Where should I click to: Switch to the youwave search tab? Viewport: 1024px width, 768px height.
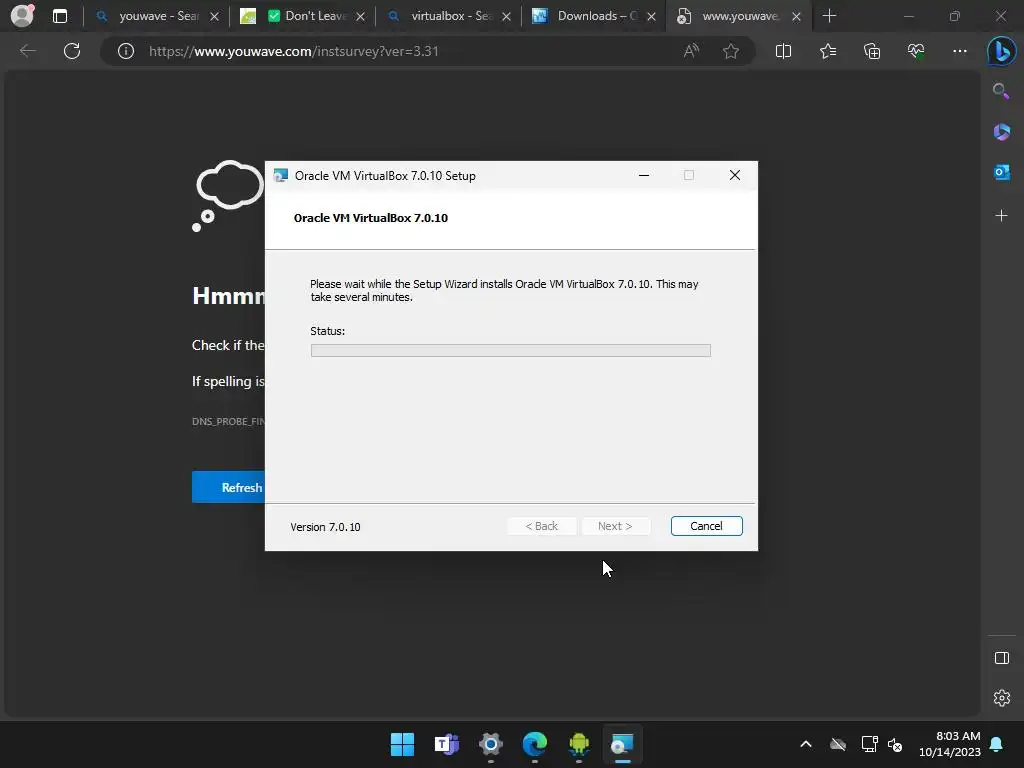[156, 16]
